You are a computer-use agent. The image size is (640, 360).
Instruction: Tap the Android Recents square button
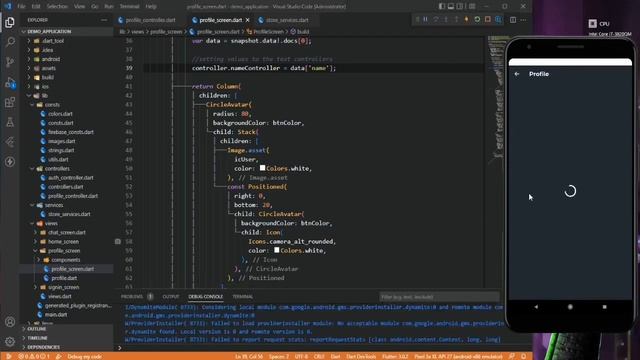(604, 307)
